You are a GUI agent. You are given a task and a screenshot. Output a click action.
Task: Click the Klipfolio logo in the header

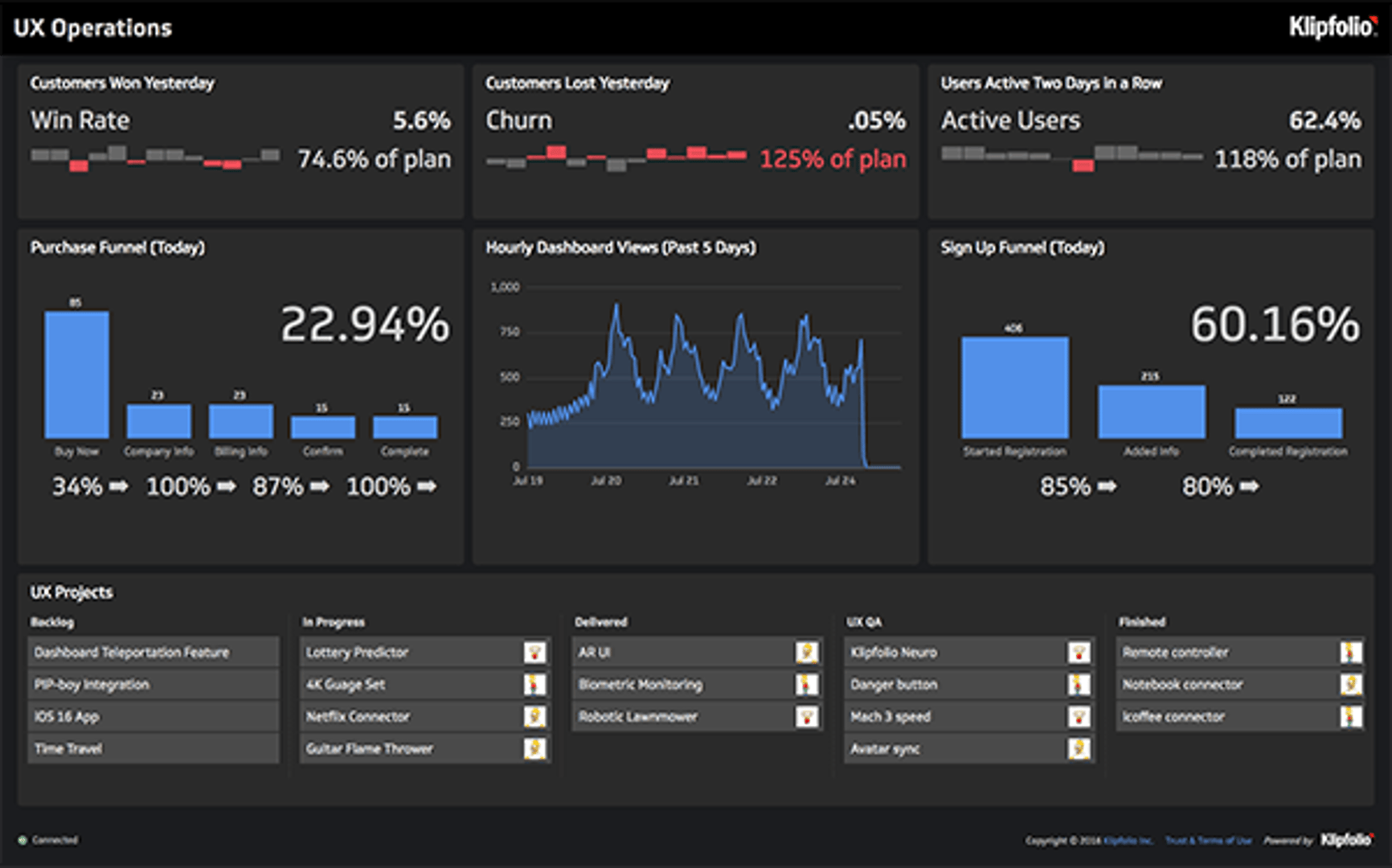pos(1333,27)
